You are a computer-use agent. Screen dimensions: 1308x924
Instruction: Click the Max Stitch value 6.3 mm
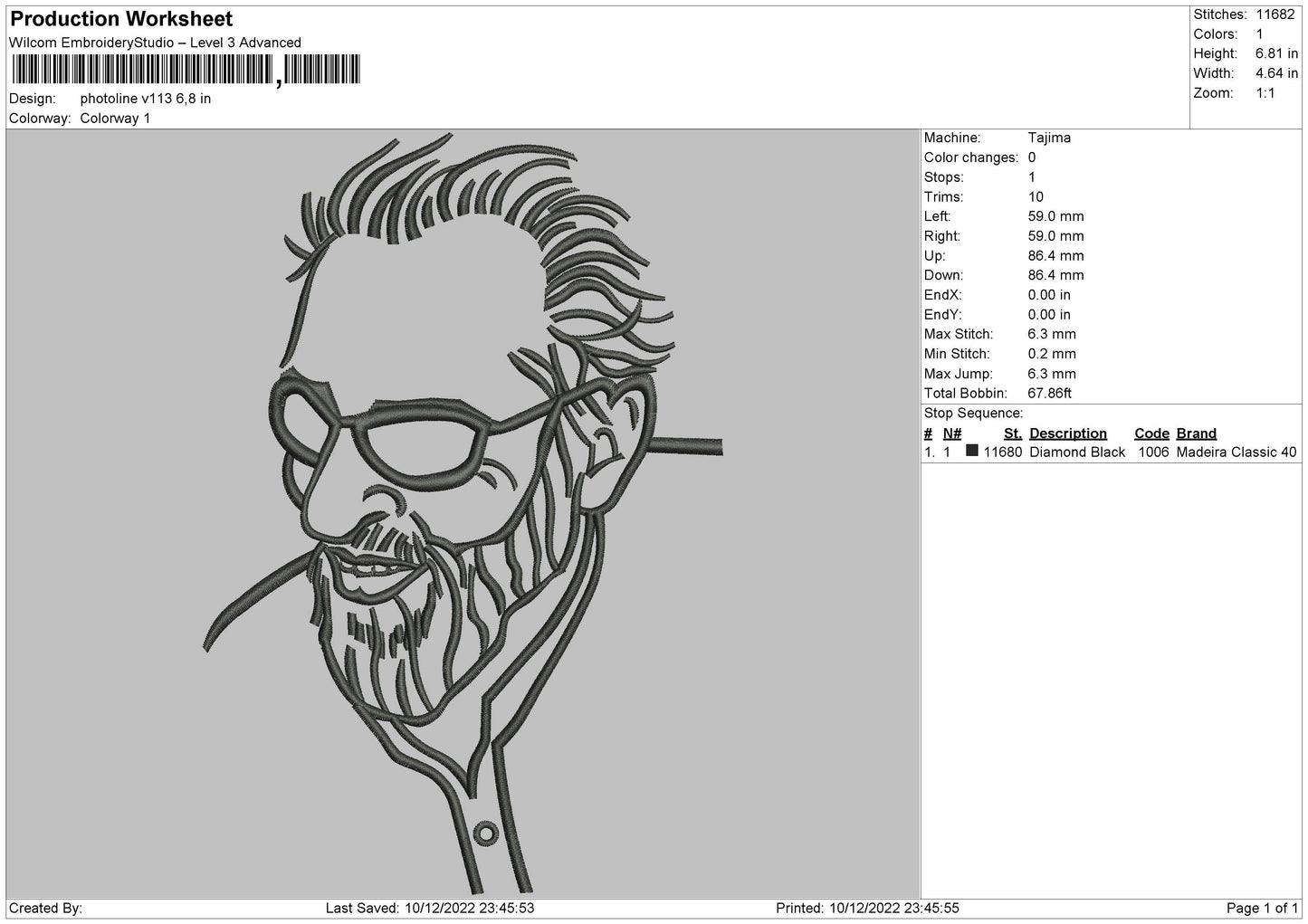pyautogui.click(x=1052, y=335)
